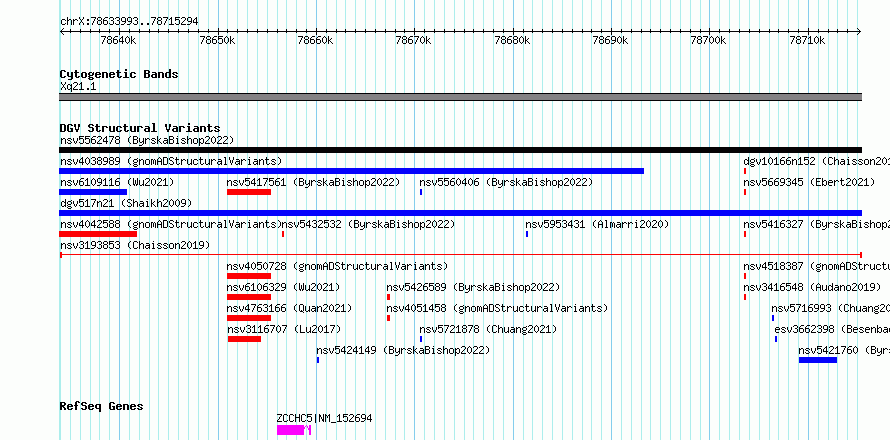Open the dgv10166n152 variant label
The width and height of the screenshot is (890, 440).
click(817, 161)
